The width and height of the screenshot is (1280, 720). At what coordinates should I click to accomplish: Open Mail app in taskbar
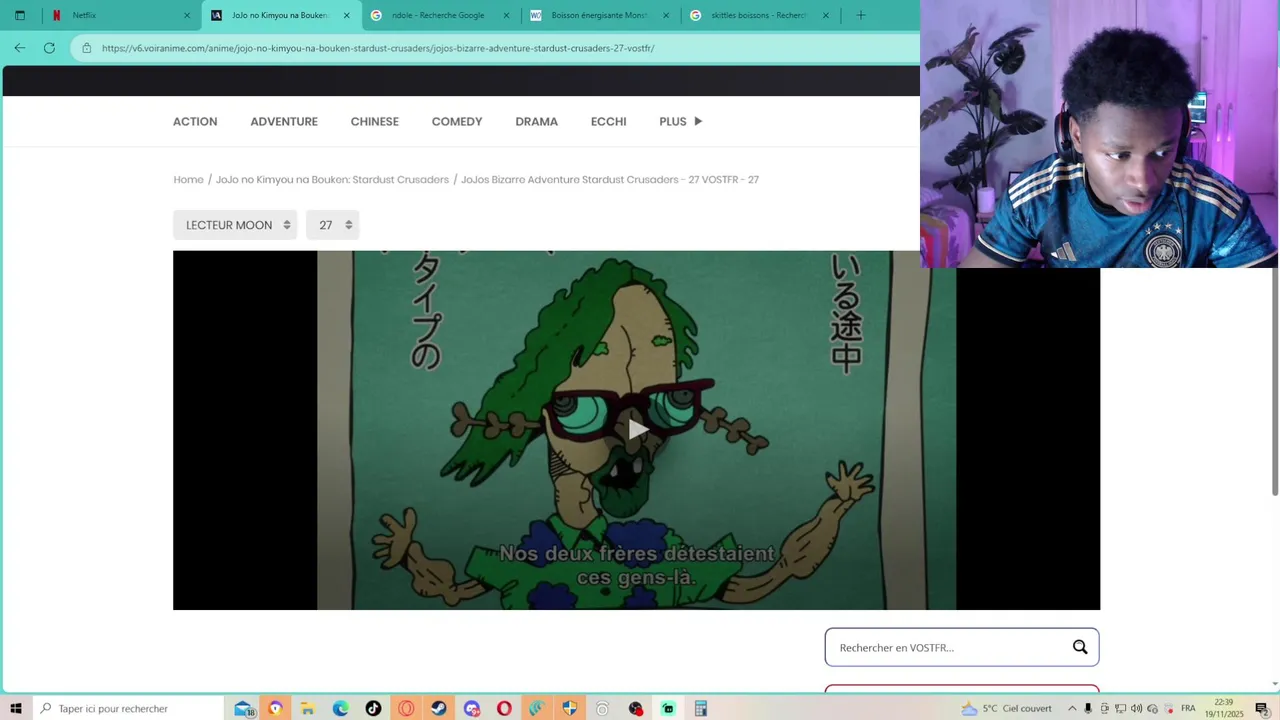click(244, 708)
